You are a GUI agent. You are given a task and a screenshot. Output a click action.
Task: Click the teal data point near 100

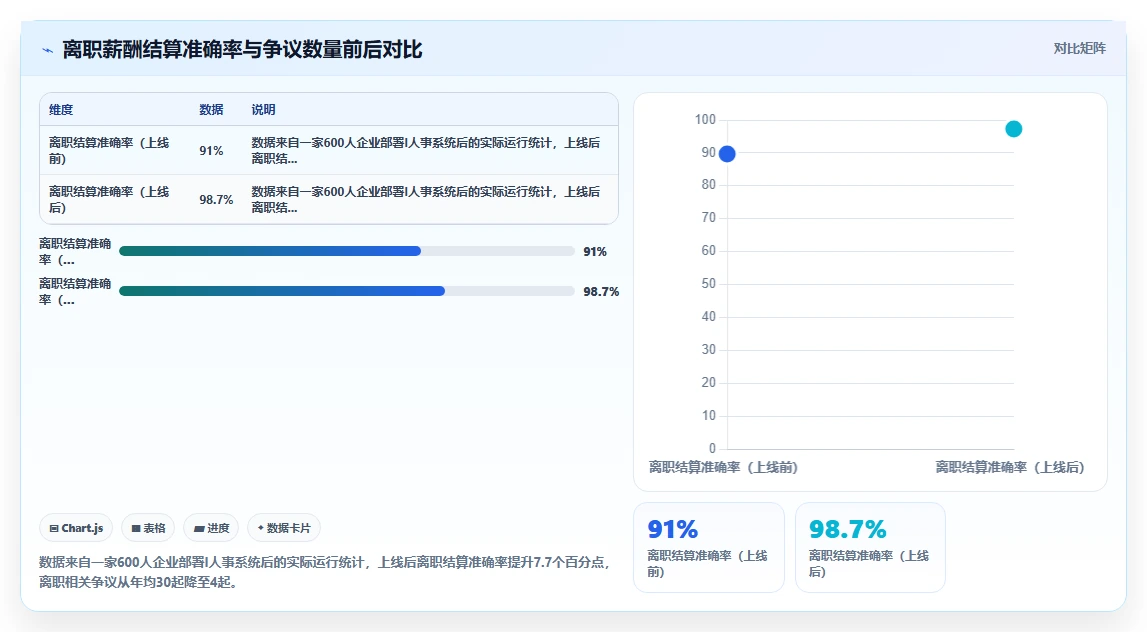point(1014,129)
